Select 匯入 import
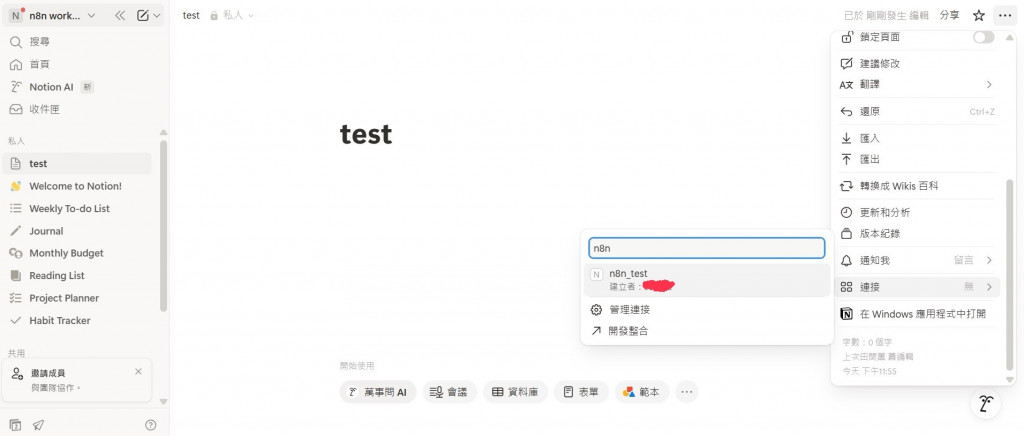 click(x=916, y=138)
